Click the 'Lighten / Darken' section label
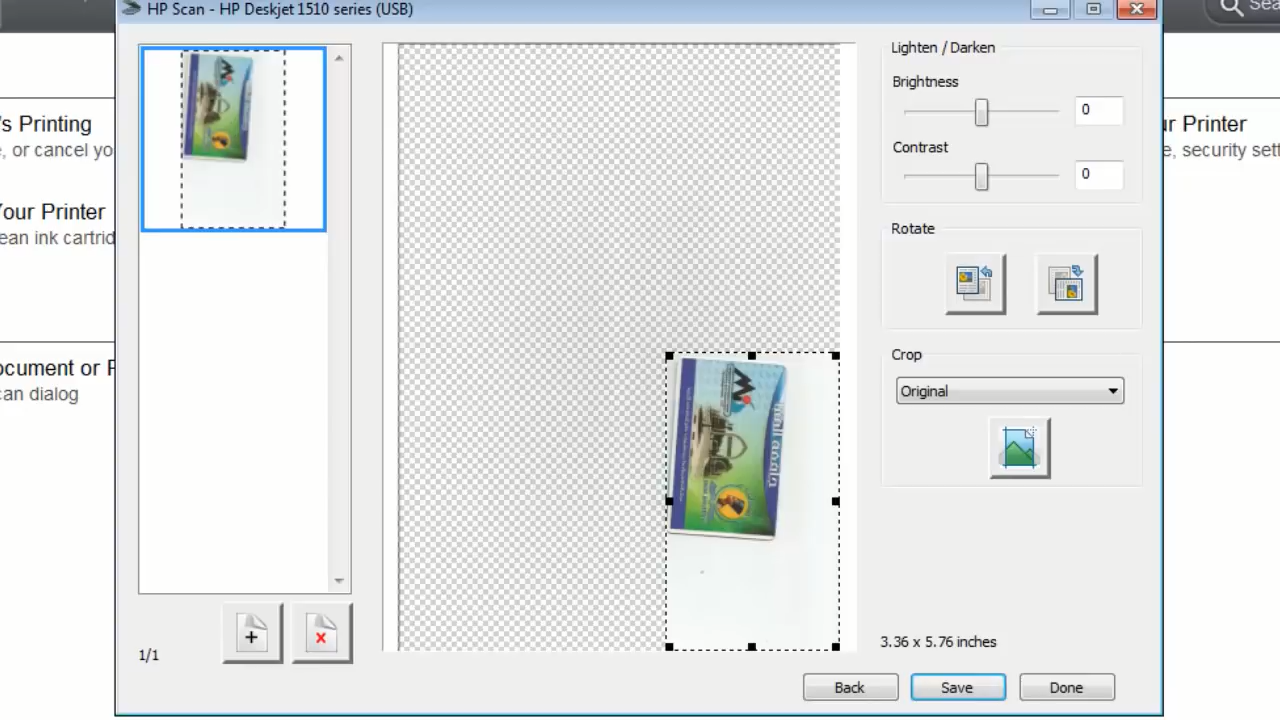The width and height of the screenshot is (1280, 720). tap(943, 47)
